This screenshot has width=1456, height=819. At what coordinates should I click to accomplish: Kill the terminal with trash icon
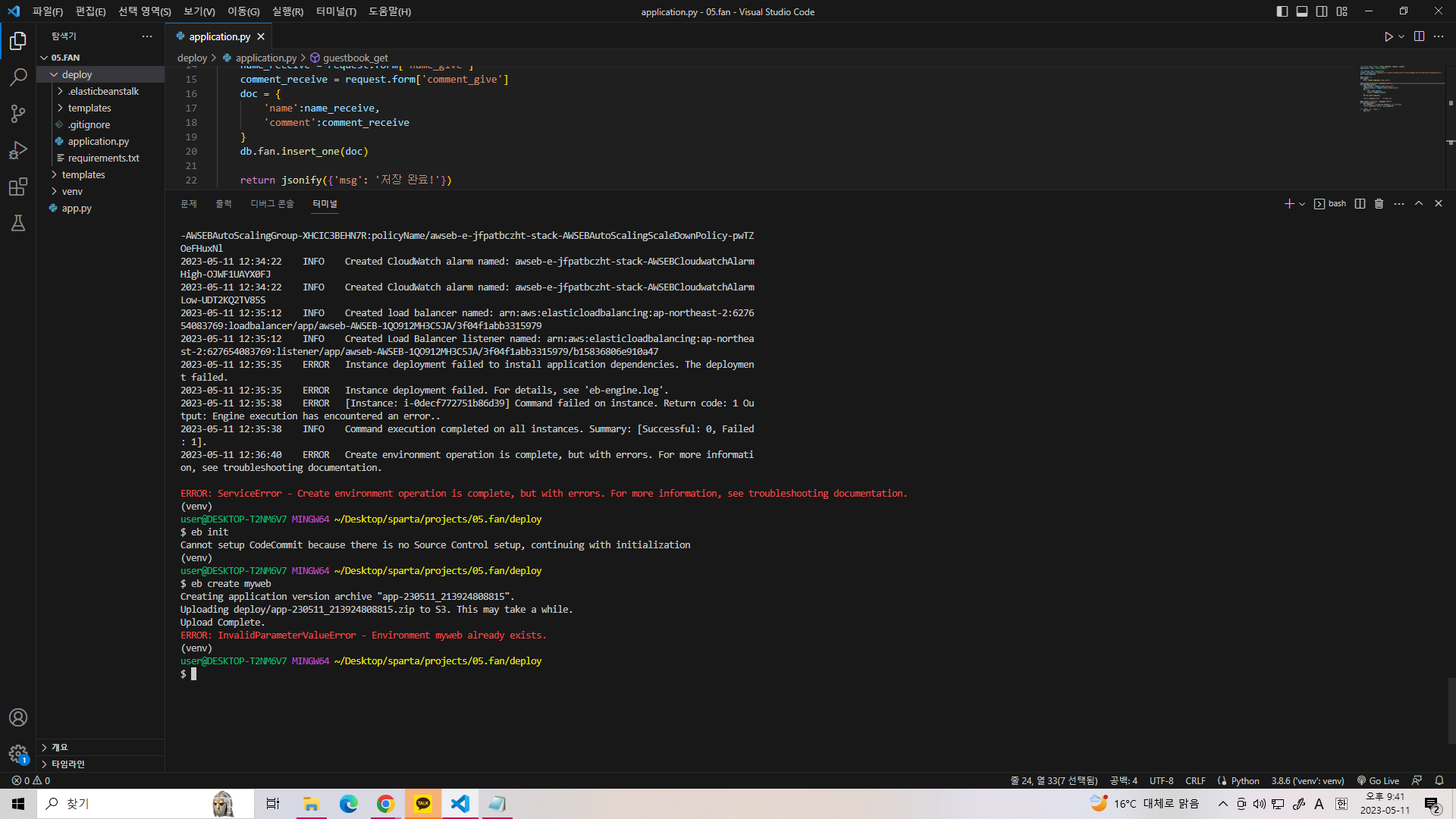coord(1379,204)
